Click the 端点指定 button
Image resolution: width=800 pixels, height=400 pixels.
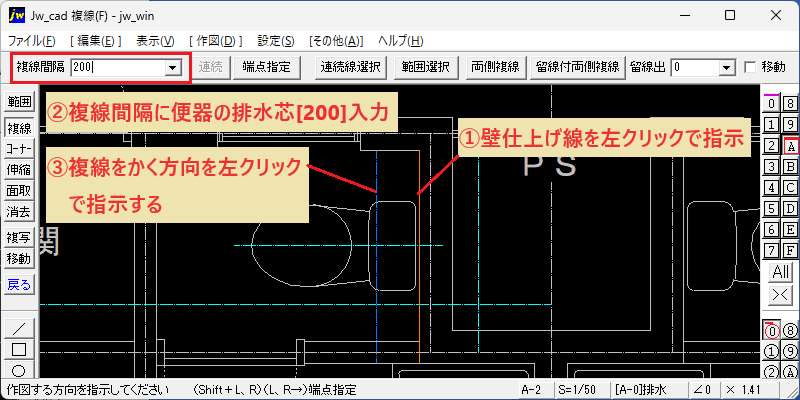(266, 67)
